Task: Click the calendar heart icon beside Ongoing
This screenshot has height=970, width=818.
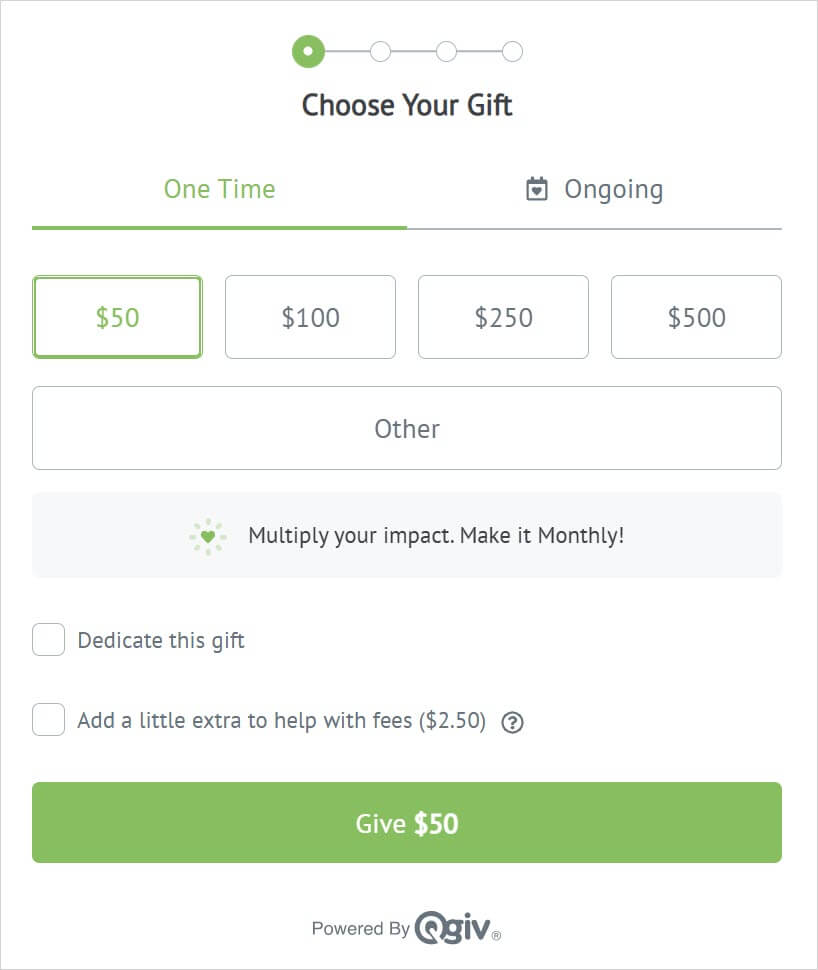Action: pyautogui.click(x=536, y=189)
